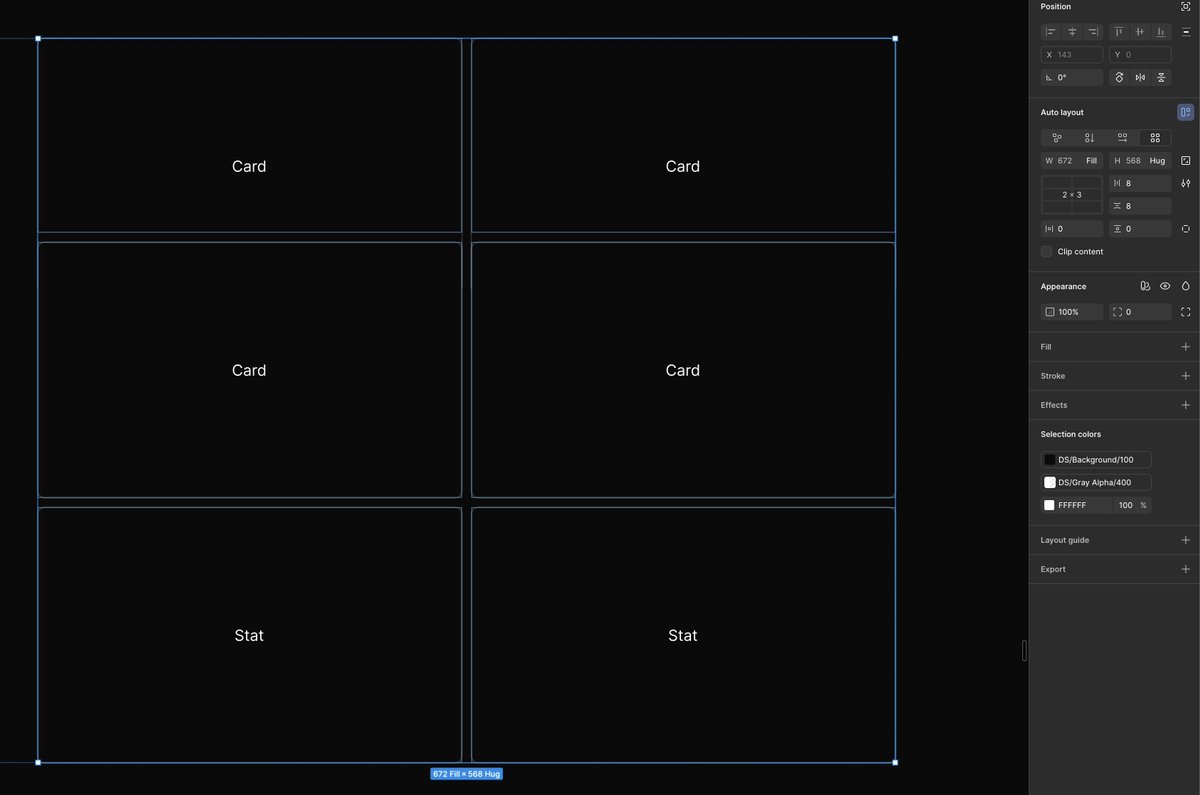Click the Layout guide section header
The height and width of the screenshot is (795, 1200).
pos(1065,540)
